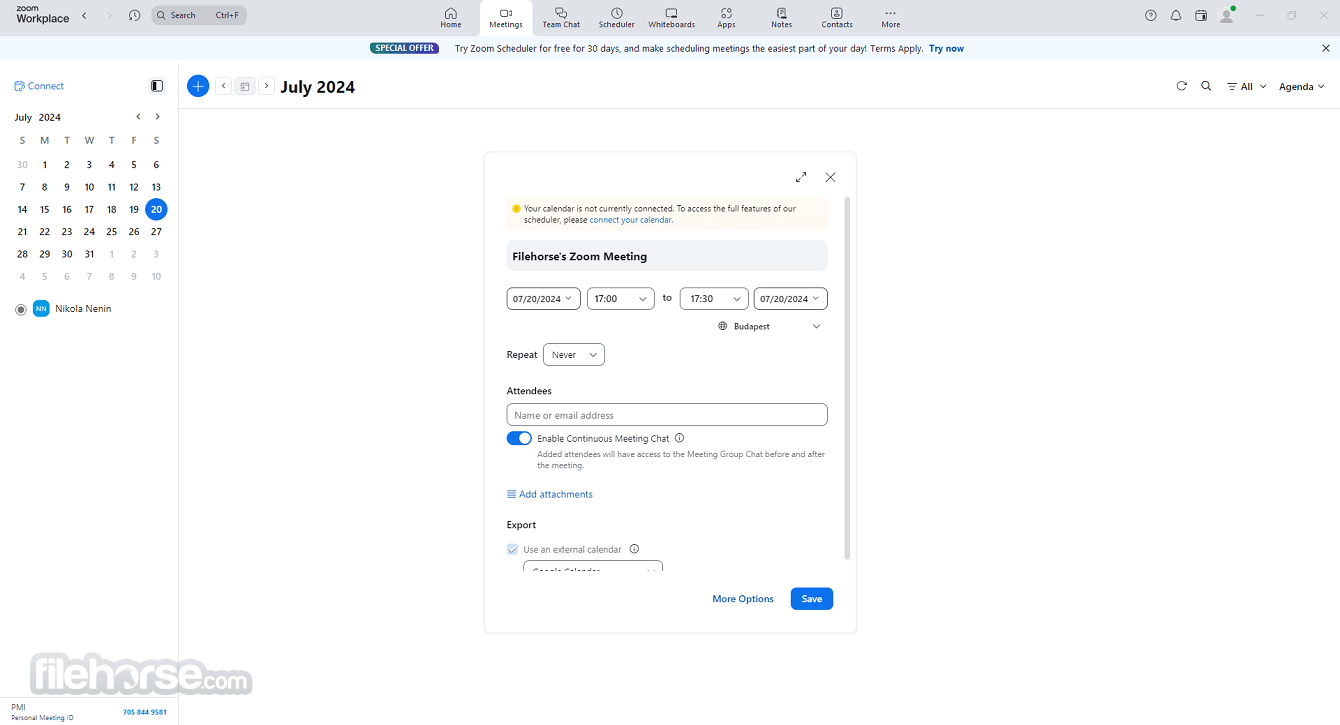This screenshot has width=1340, height=725.
Task: Open the profile avatar menu
Action: click(1227, 15)
